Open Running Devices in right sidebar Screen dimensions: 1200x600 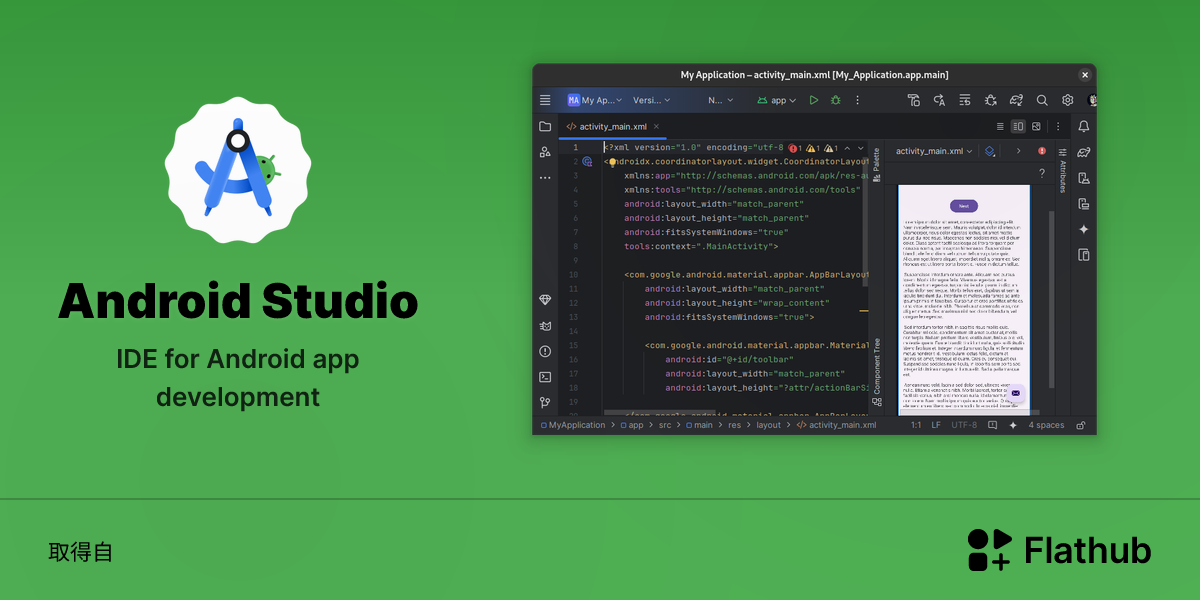(x=1084, y=204)
